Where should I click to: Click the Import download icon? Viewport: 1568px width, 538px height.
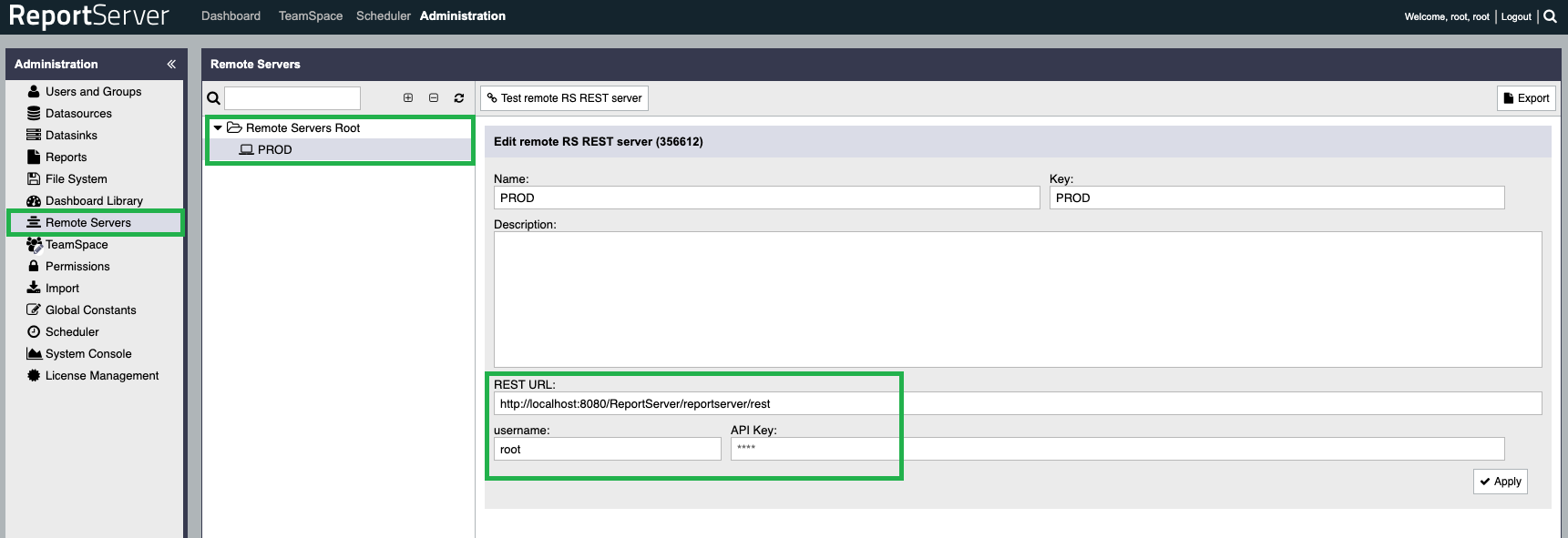click(x=34, y=288)
